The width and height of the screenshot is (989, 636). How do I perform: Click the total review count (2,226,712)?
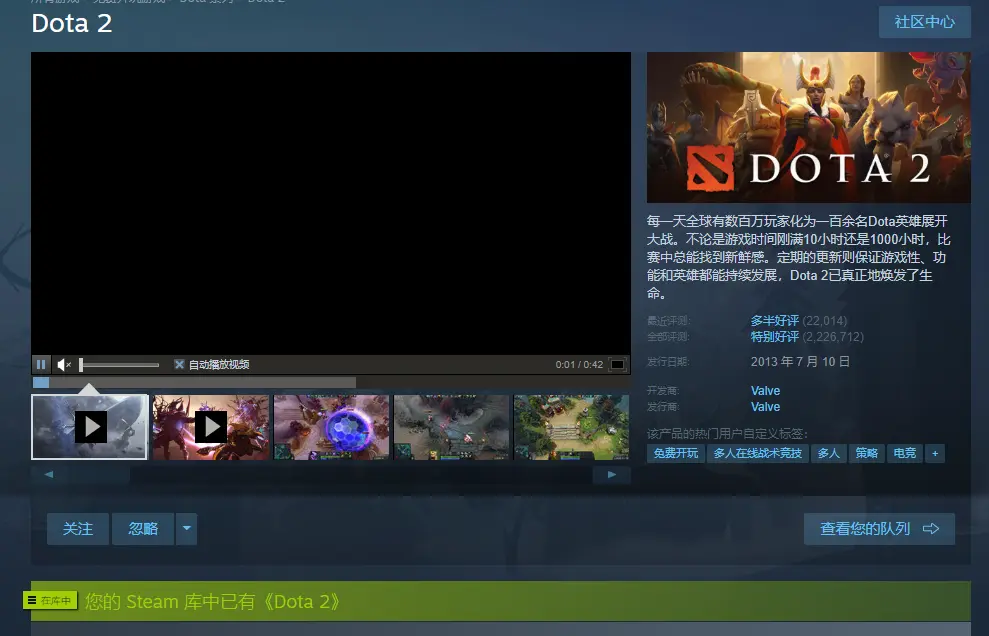833,337
